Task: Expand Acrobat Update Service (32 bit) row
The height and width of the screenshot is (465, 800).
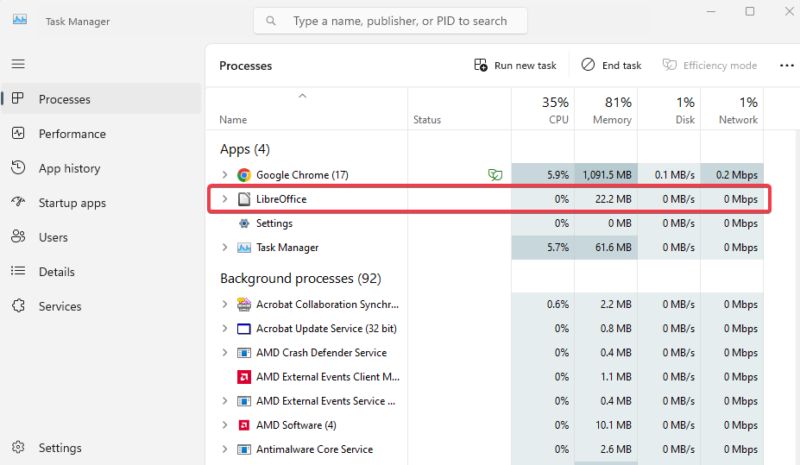Action: [x=224, y=328]
